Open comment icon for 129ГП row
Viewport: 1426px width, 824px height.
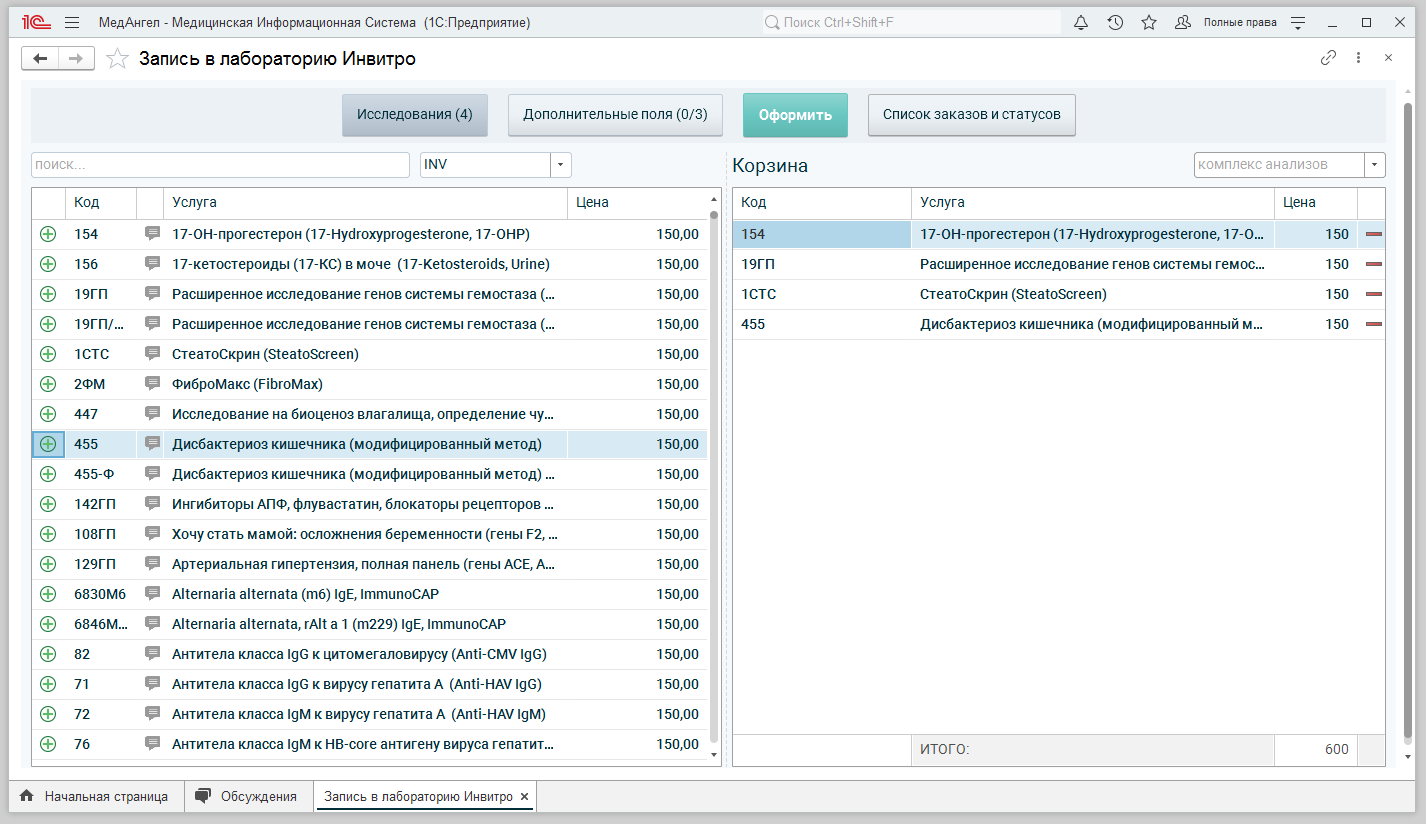[152, 564]
